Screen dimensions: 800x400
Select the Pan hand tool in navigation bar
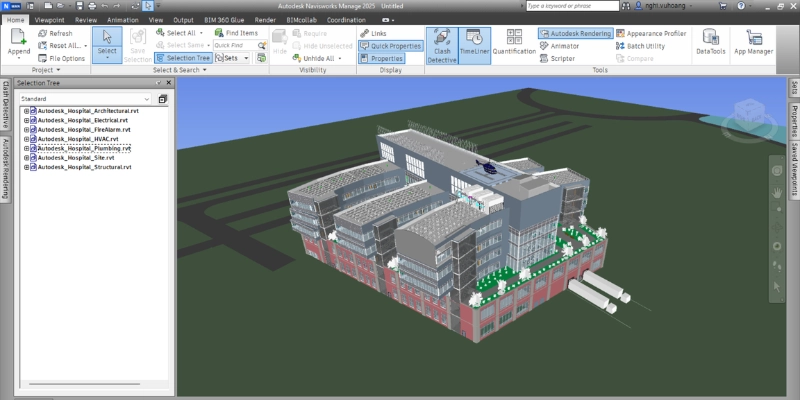[x=777, y=192]
